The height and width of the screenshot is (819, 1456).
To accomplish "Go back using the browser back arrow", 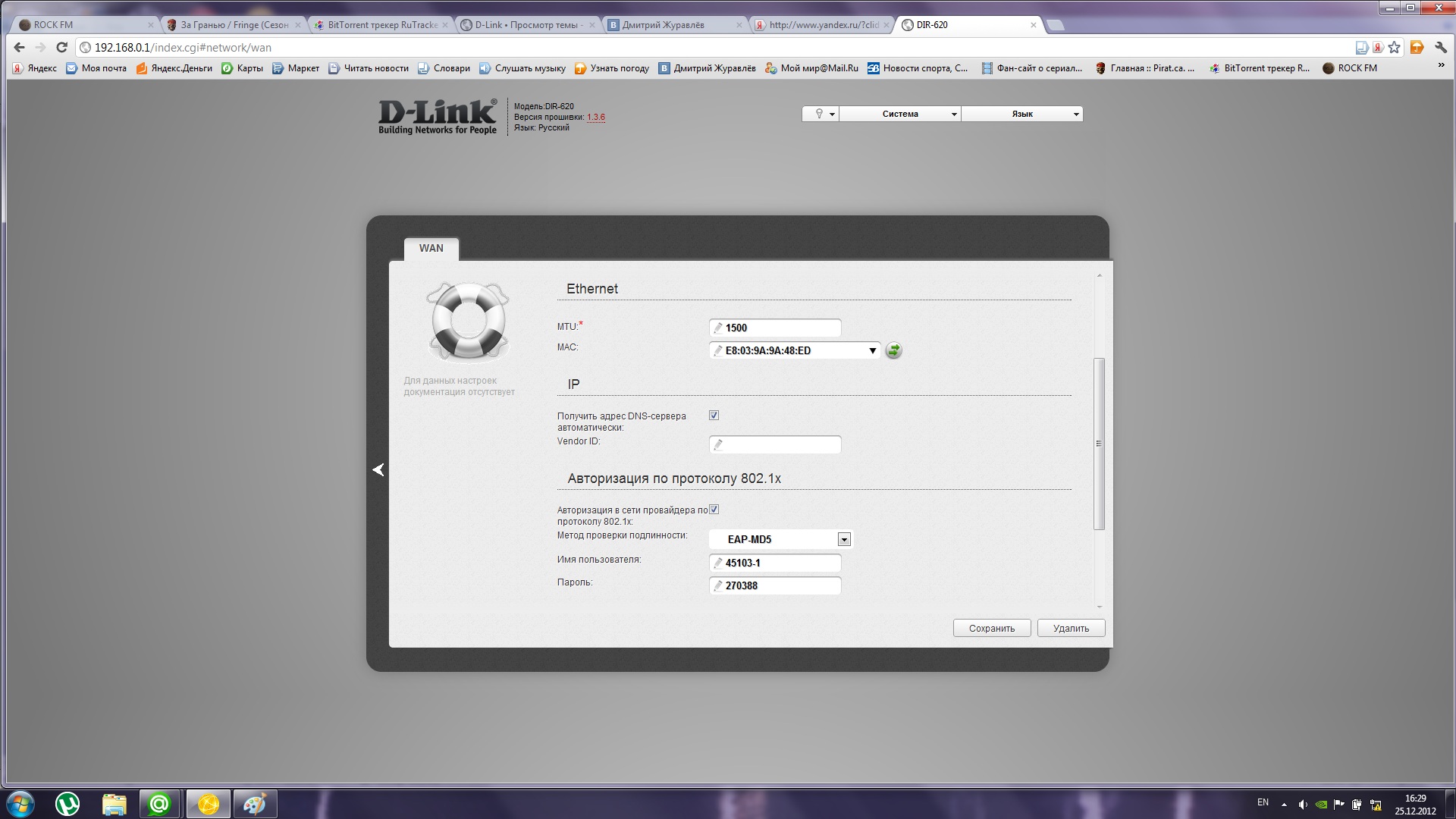I will click(x=20, y=47).
